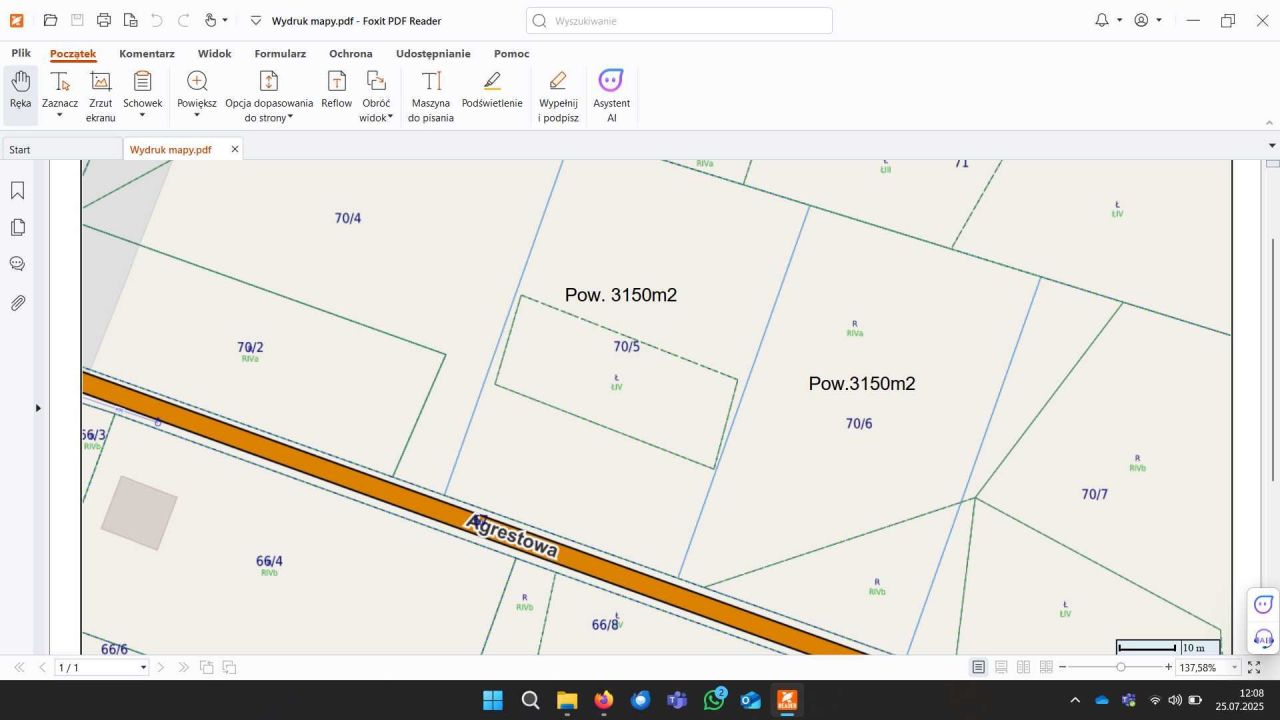Open the bookmarks panel in sidebar

(x=17, y=190)
